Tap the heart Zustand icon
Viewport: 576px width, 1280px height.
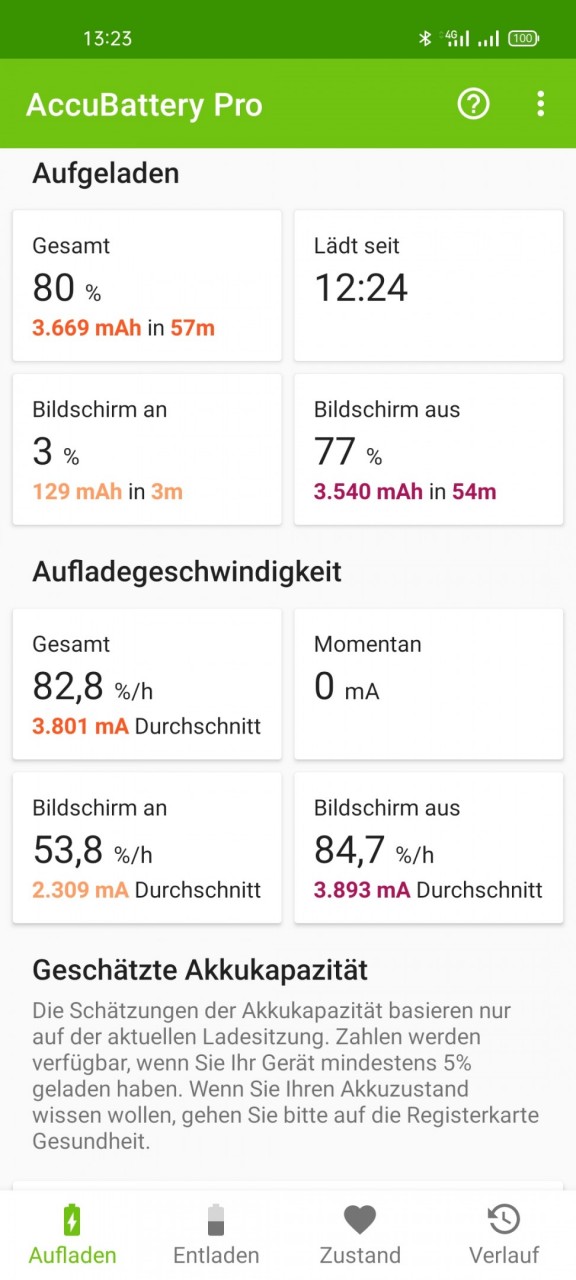click(x=360, y=1219)
